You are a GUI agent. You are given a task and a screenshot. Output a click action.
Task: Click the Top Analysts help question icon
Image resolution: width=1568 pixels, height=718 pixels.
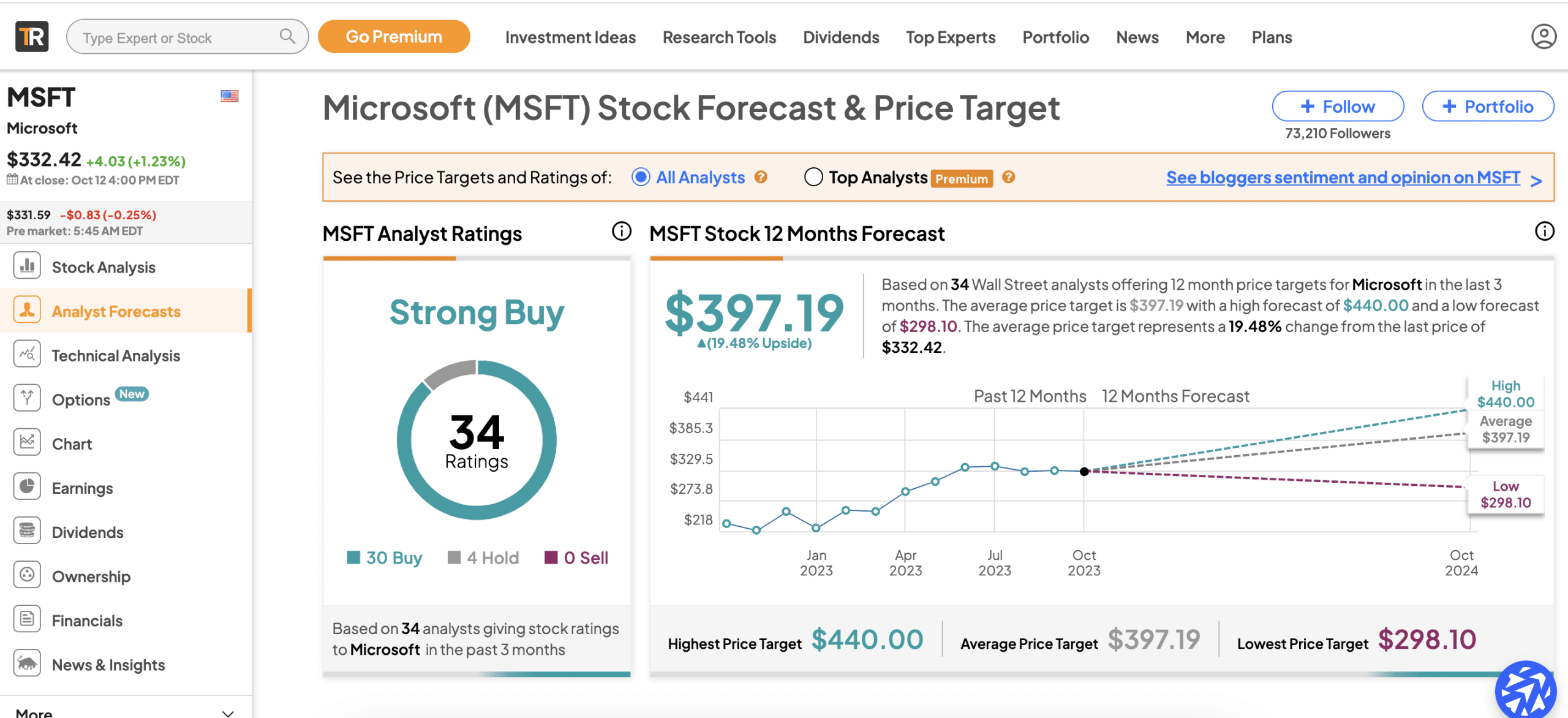pos(1008,177)
